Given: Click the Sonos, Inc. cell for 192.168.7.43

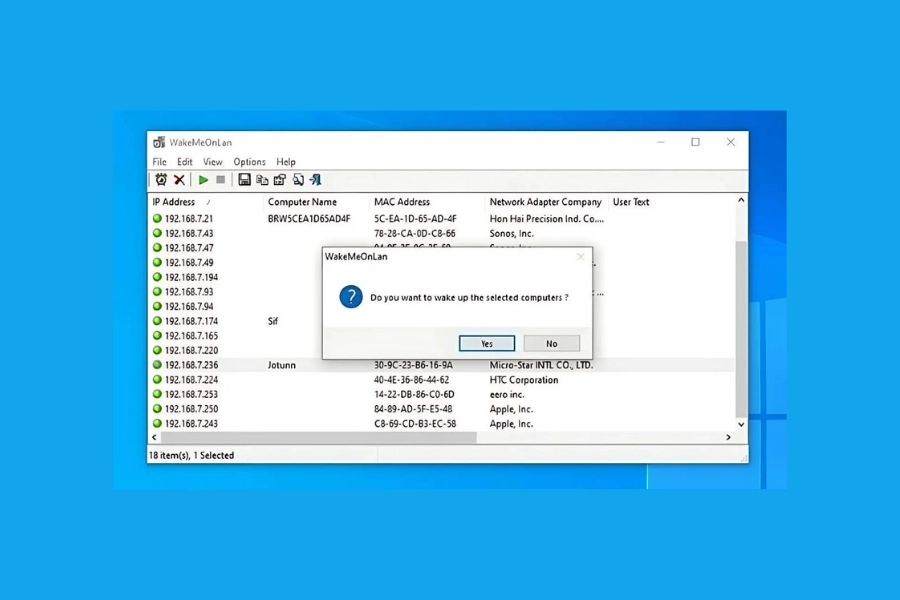Looking at the screenshot, I should click(511, 233).
